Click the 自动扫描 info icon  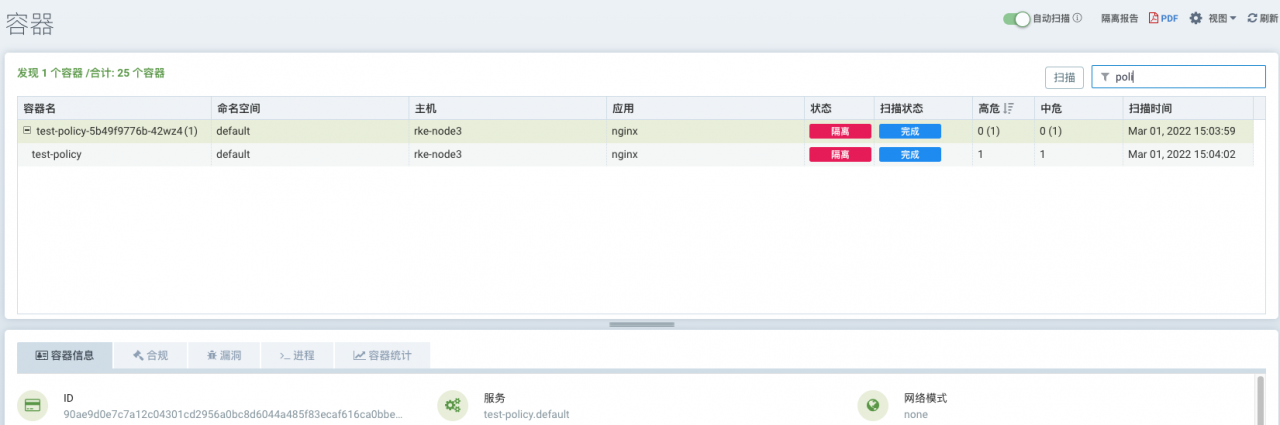click(x=1077, y=18)
